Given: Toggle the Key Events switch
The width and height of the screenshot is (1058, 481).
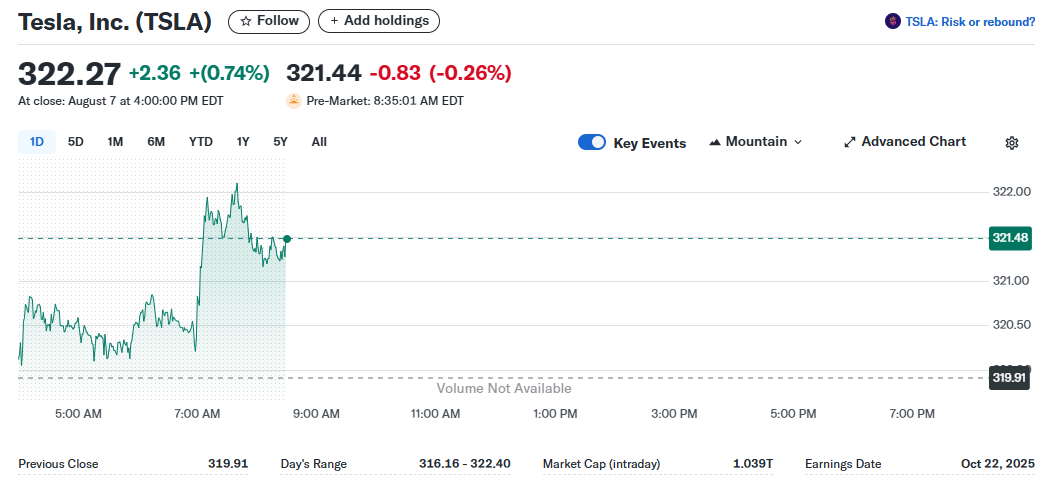Looking at the screenshot, I should click(592, 142).
